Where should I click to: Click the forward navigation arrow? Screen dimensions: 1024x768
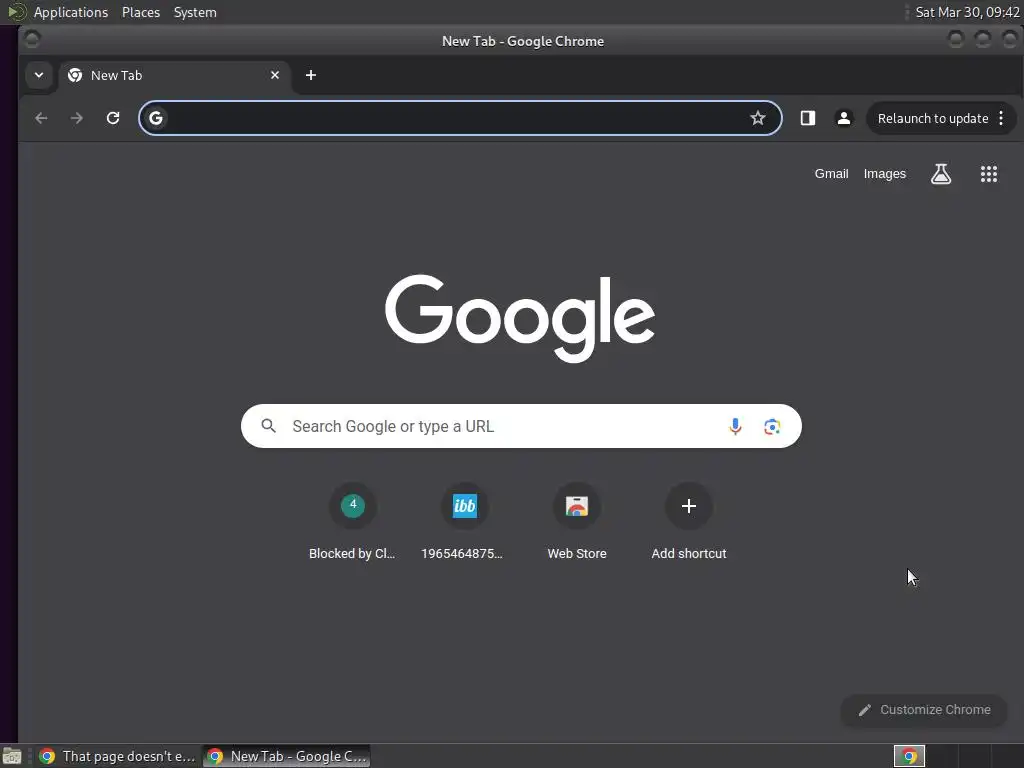(x=76, y=118)
